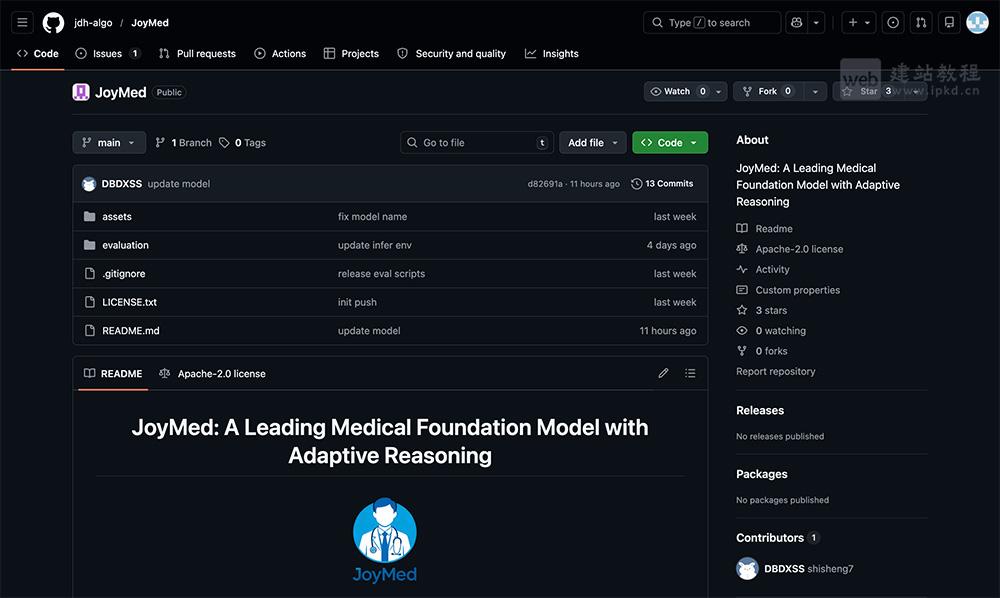
Task: Open the pull requests icon in header
Action: (x=921, y=22)
